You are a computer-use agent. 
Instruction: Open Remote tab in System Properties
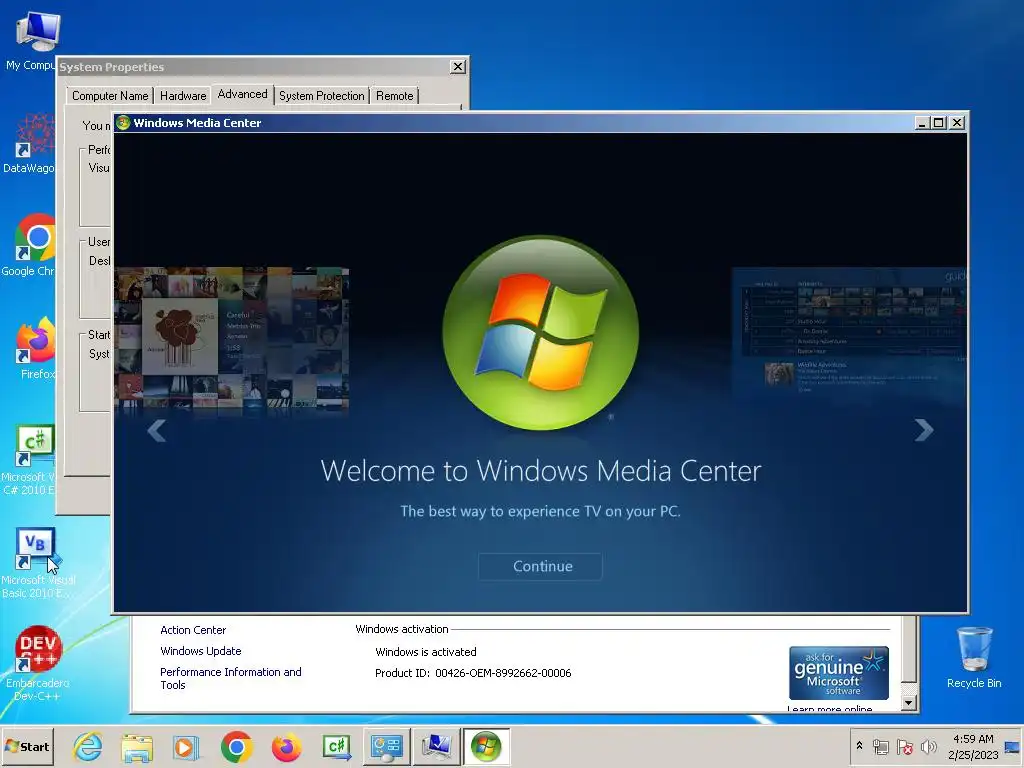[394, 96]
